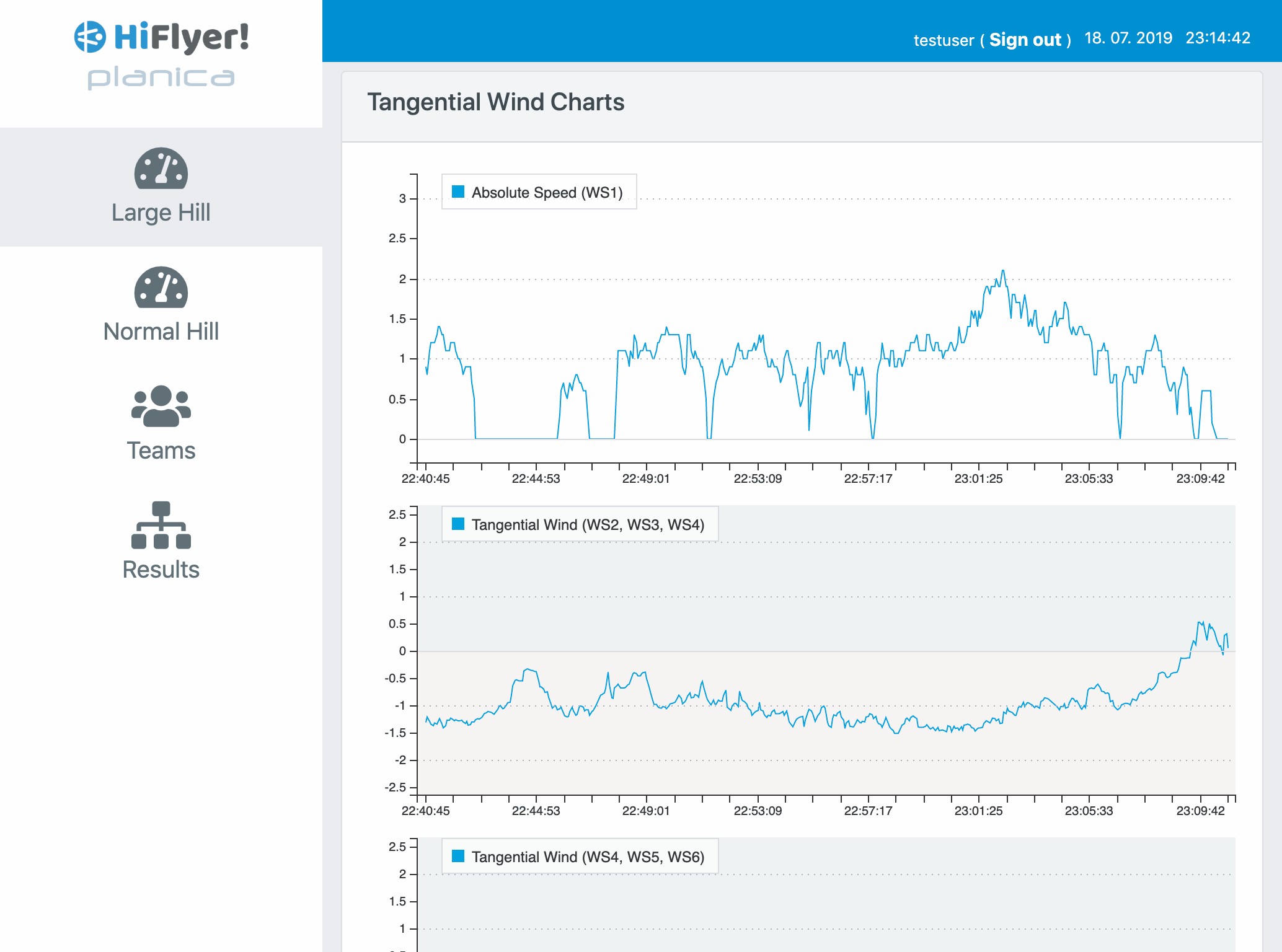Click the Large Hill gauge icon
This screenshot has width=1282, height=952.
tap(161, 169)
